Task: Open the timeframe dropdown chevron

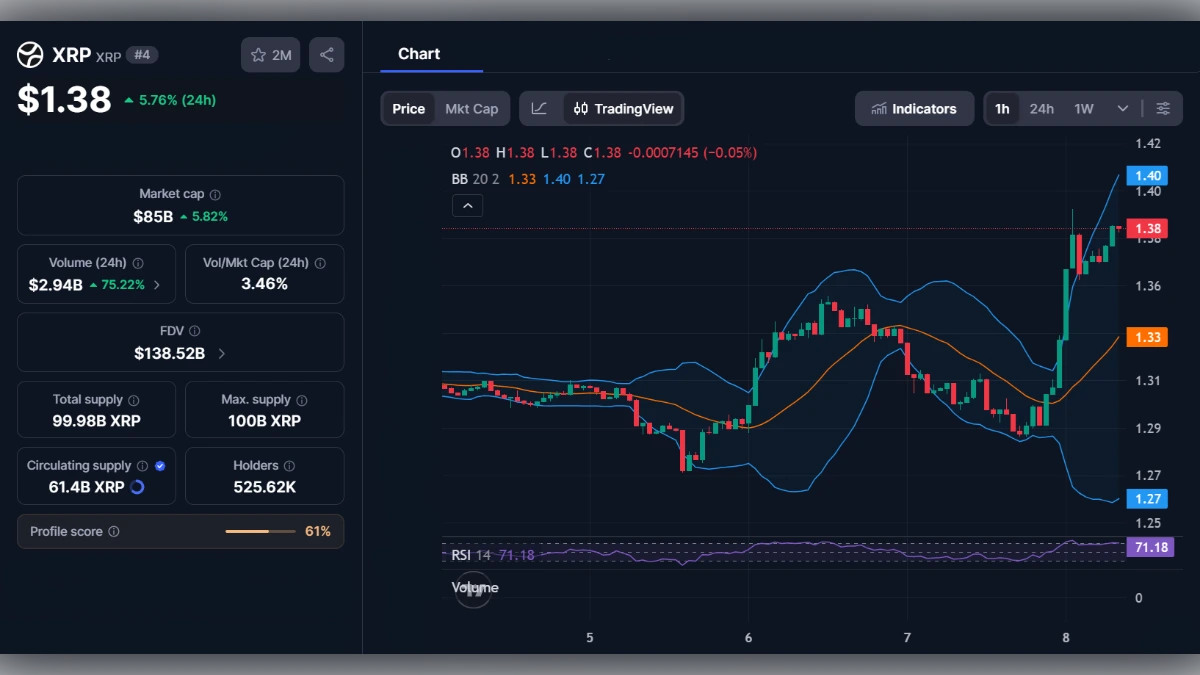Action: click(x=1122, y=108)
